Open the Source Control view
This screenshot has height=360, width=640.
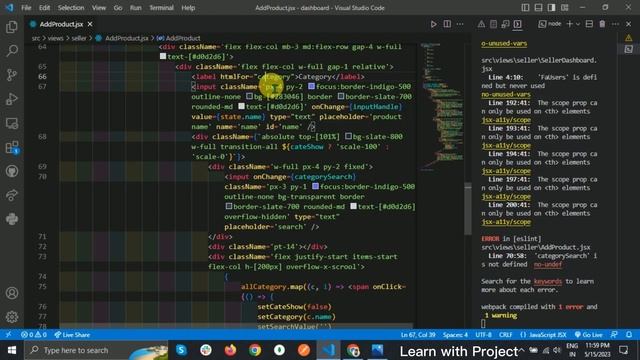pos(12,75)
